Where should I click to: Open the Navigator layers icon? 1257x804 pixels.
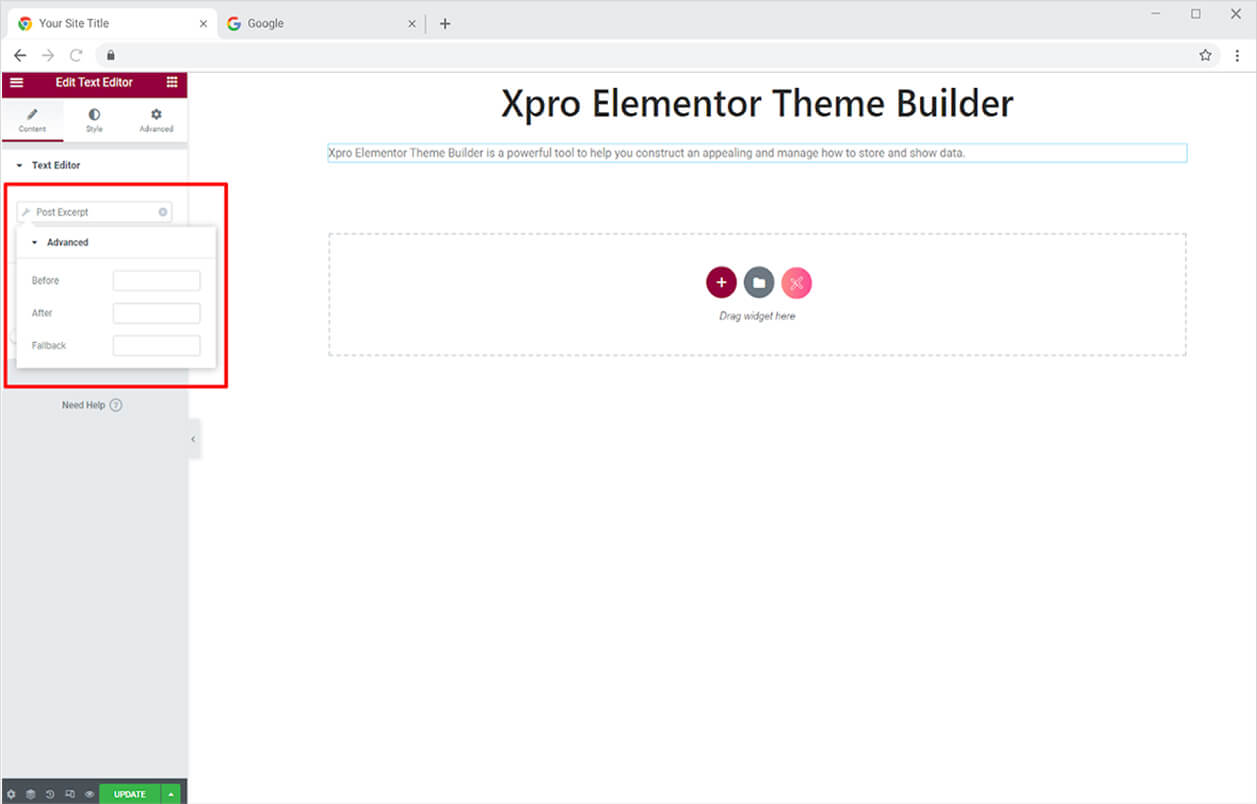pos(30,794)
